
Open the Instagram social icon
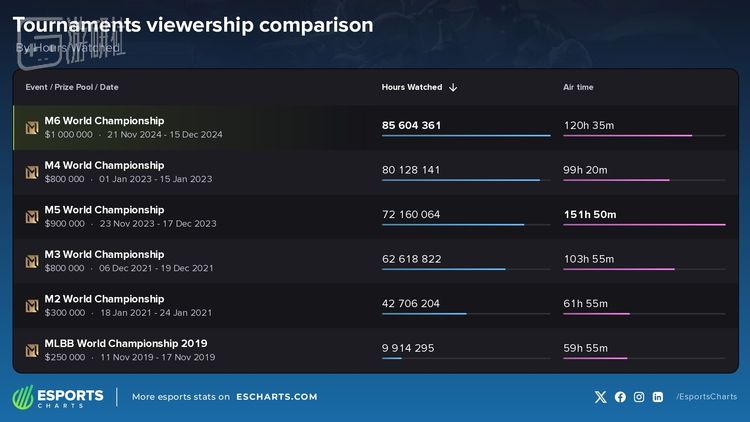639,397
